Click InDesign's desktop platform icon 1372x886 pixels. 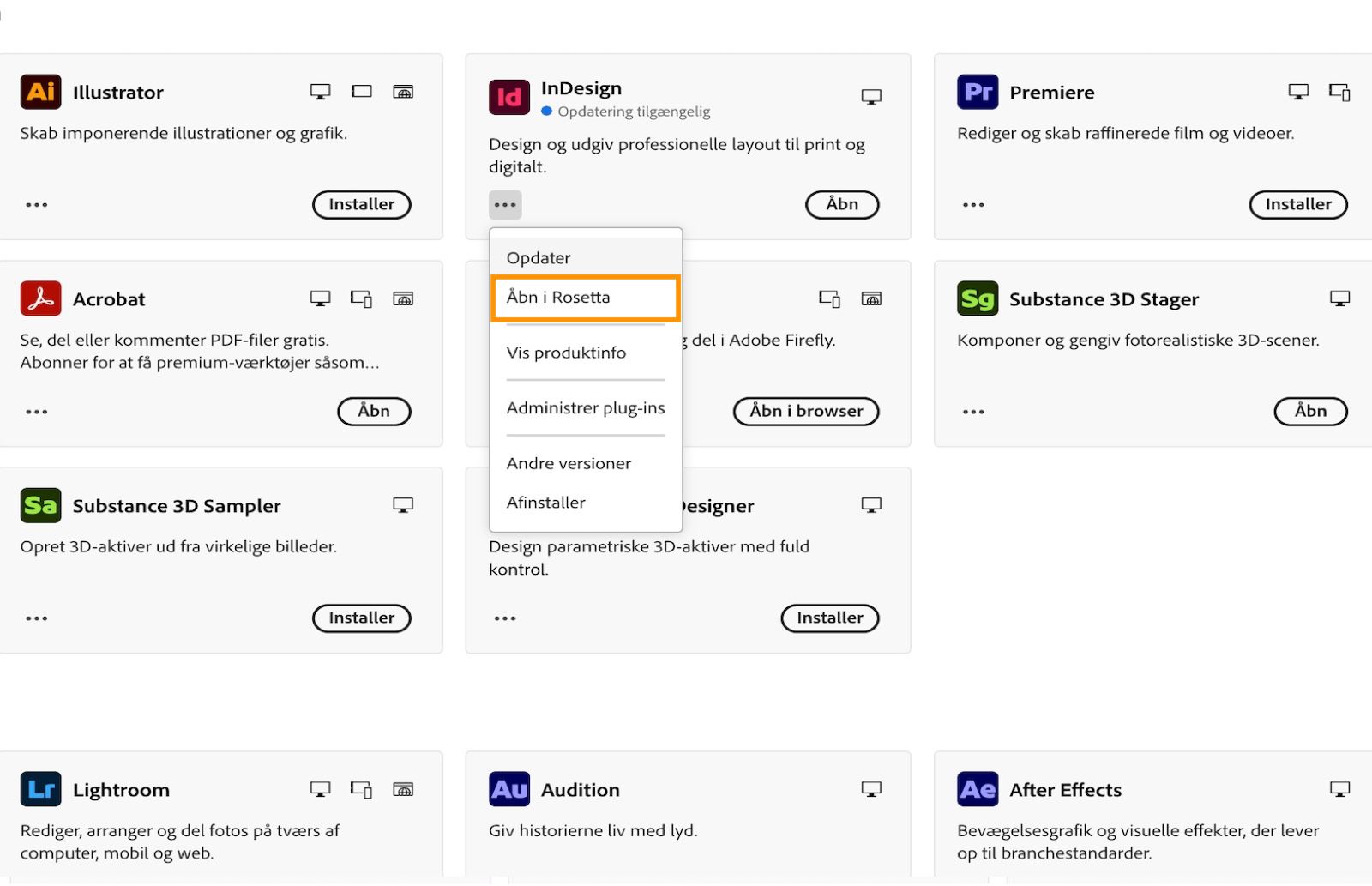point(871,97)
